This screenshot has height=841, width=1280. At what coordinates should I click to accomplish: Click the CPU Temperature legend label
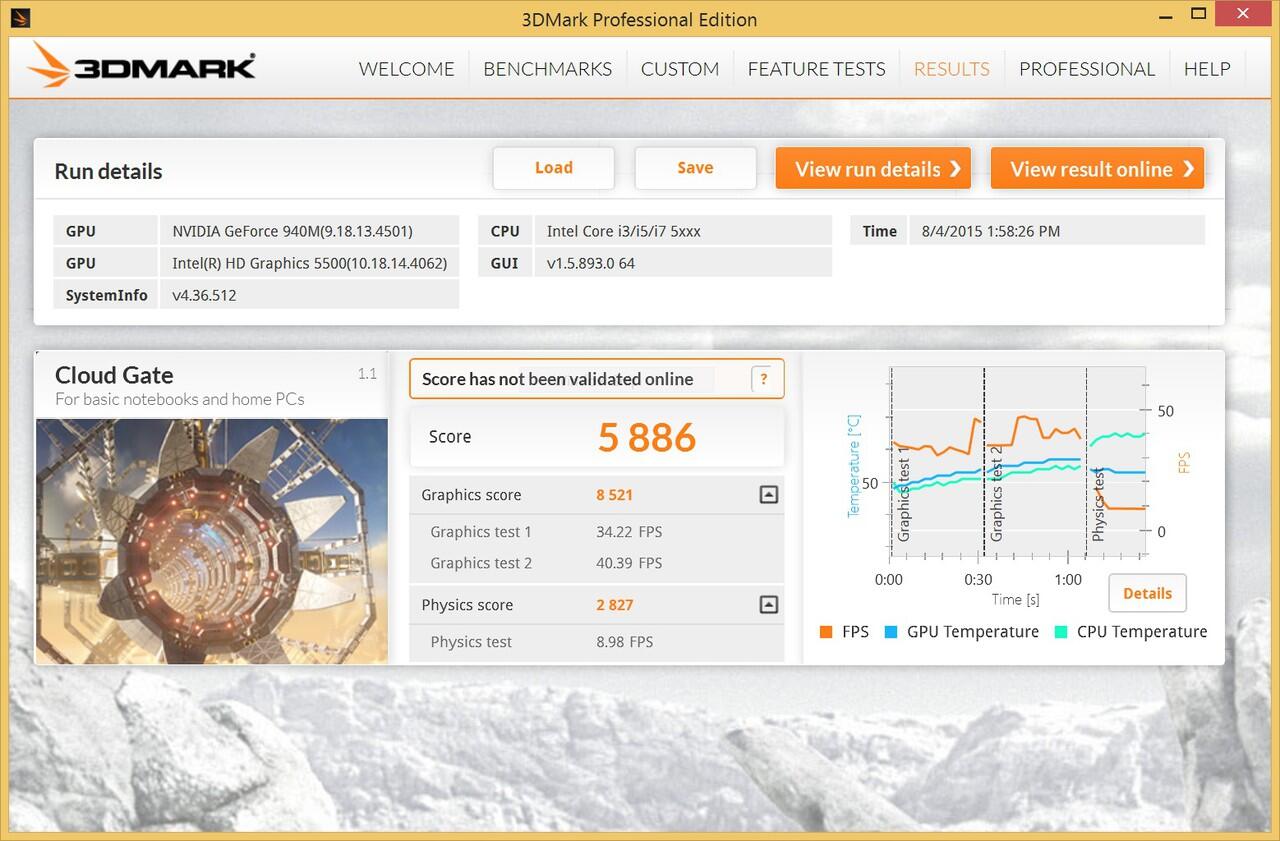[x=1142, y=632]
